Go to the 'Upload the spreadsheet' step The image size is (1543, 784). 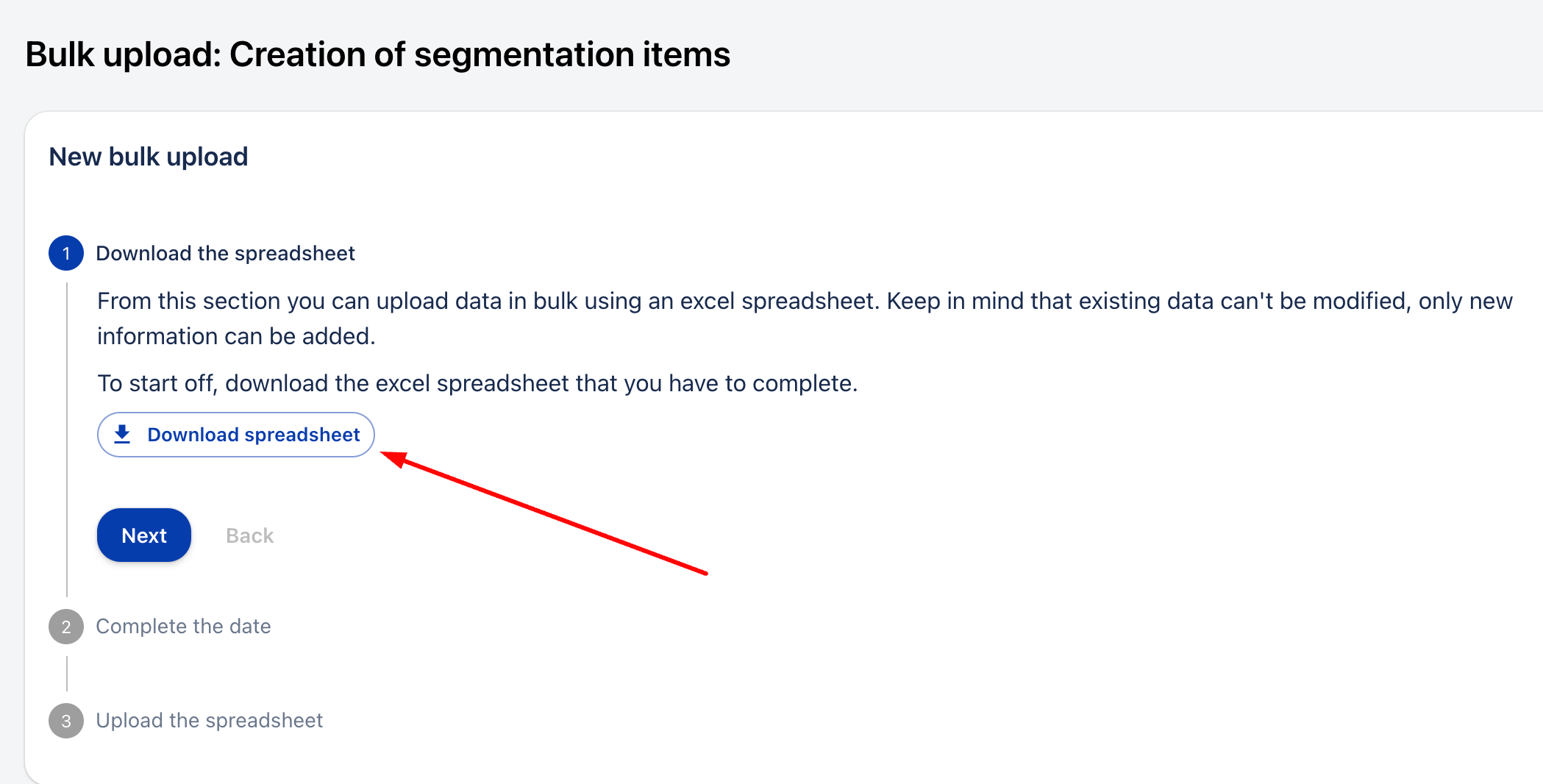click(x=209, y=721)
